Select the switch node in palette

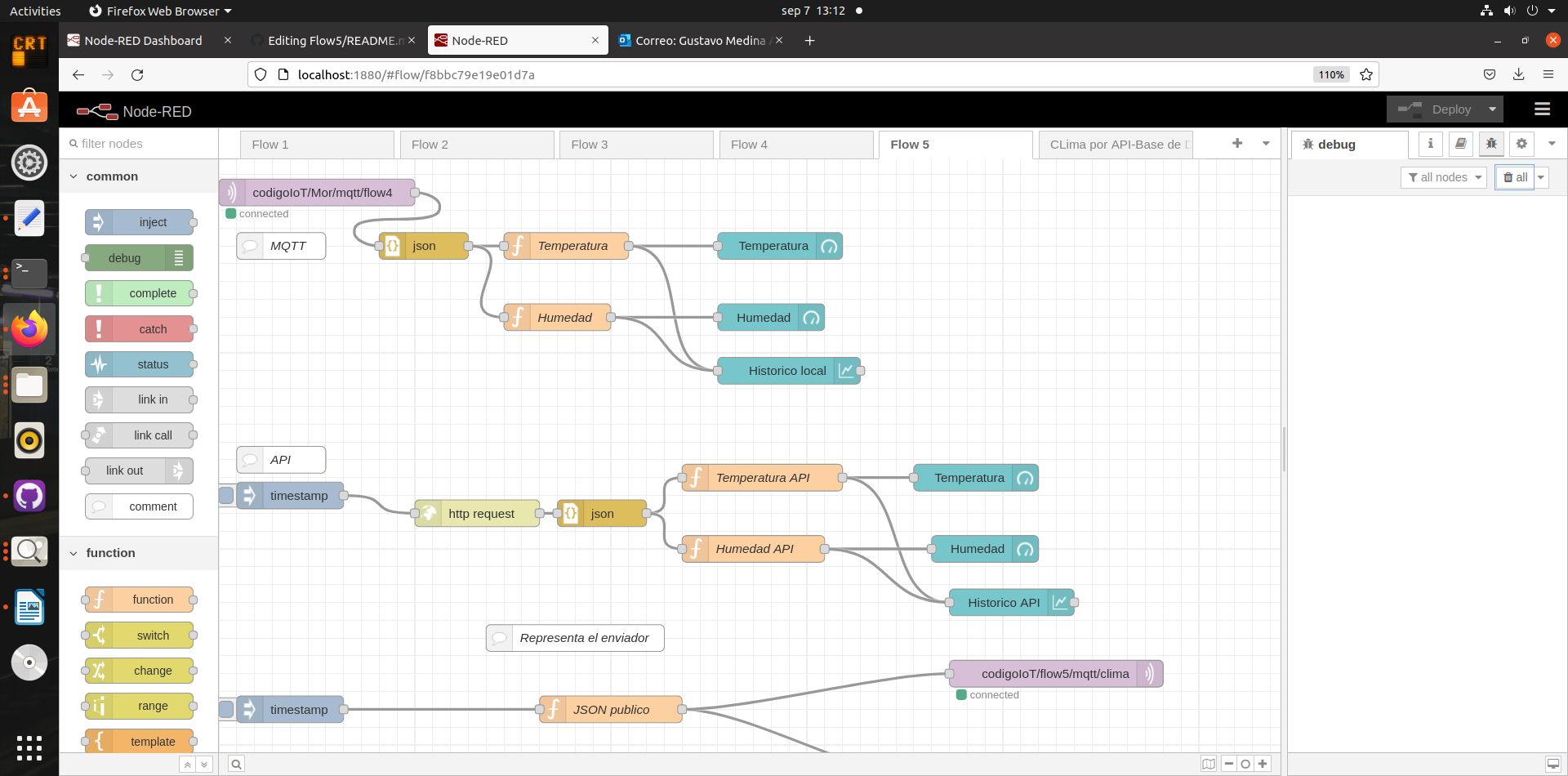point(140,636)
